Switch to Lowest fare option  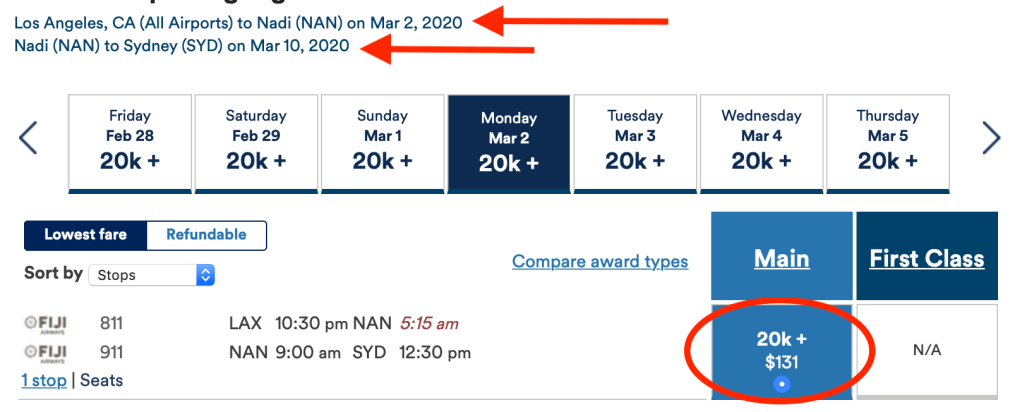coord(85,235)
